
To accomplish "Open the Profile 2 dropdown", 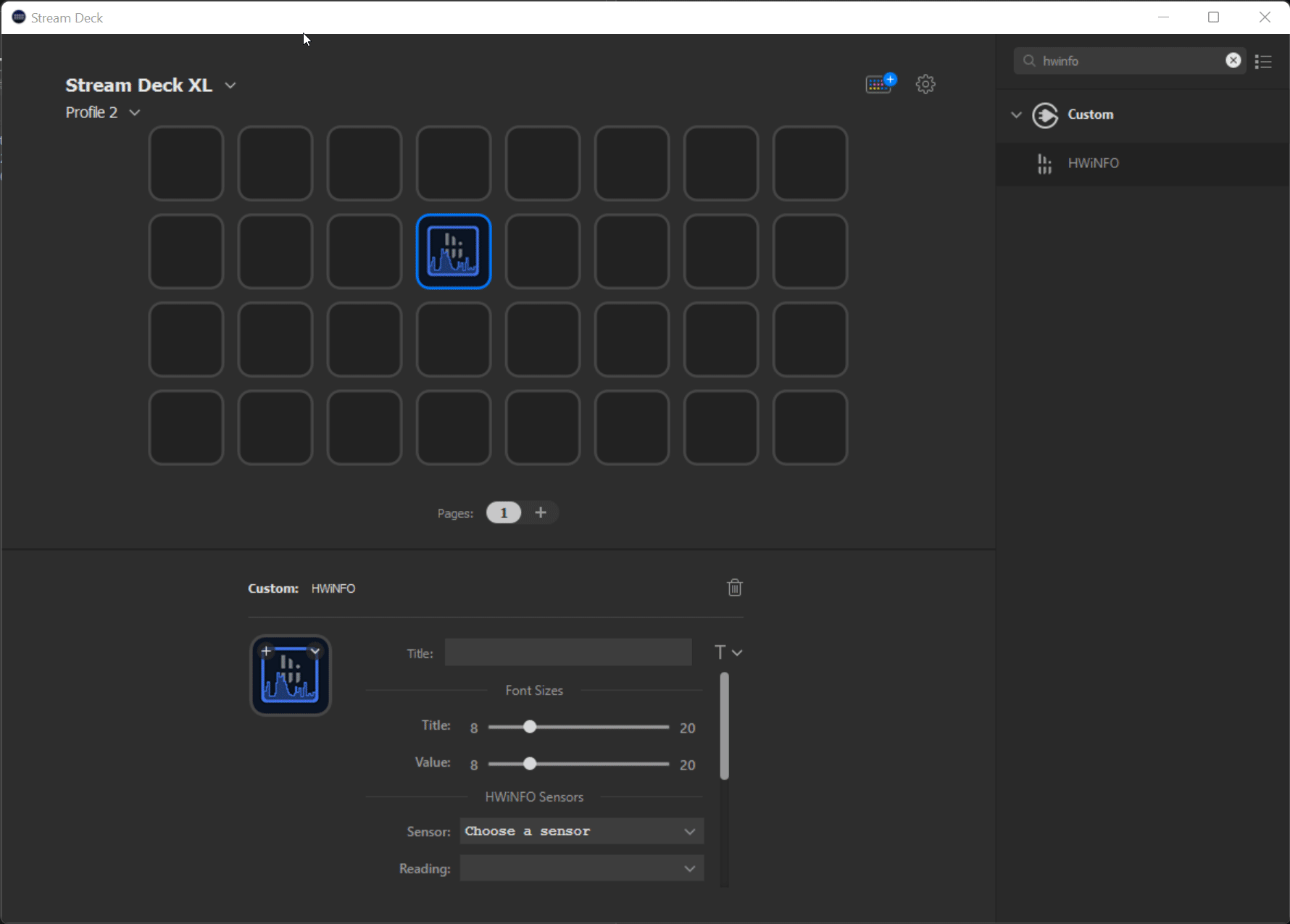I will tap(135, 112).
